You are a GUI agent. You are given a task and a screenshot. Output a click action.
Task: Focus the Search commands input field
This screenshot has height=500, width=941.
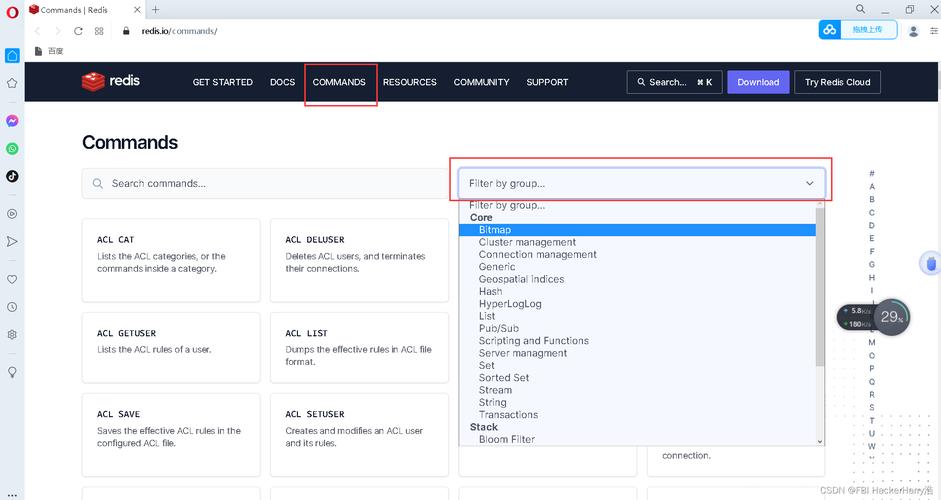click(265, 183)
